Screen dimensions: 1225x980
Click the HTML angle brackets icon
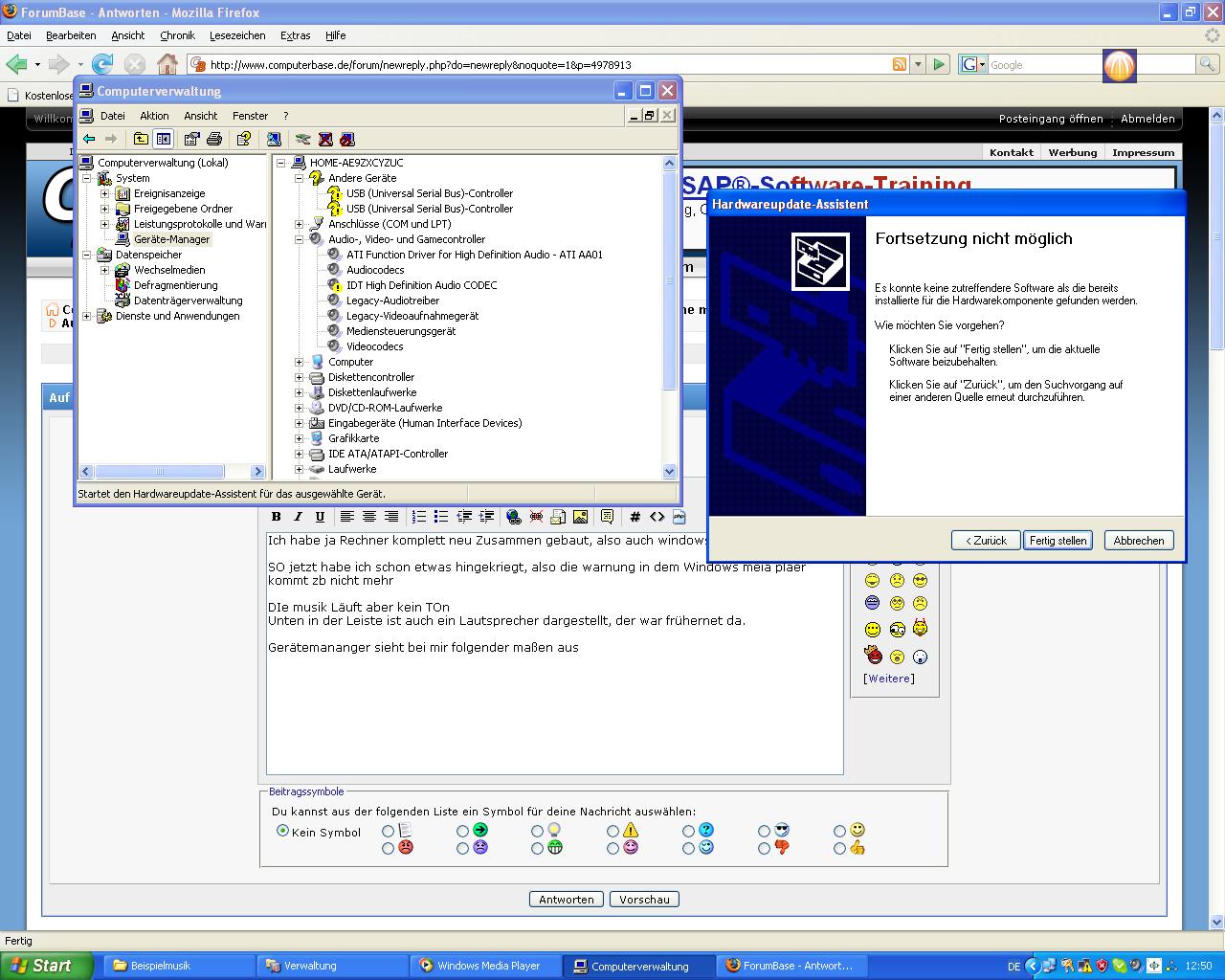tap(657, 517)
